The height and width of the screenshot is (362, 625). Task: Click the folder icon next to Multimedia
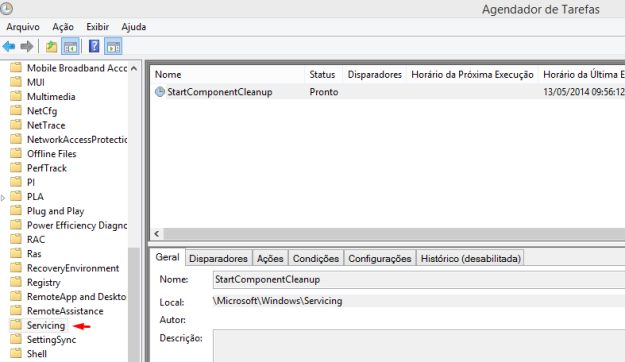click(16, 96)
